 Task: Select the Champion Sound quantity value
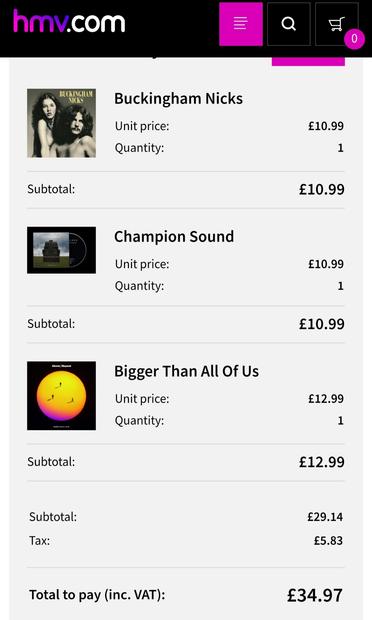point(340,285)
